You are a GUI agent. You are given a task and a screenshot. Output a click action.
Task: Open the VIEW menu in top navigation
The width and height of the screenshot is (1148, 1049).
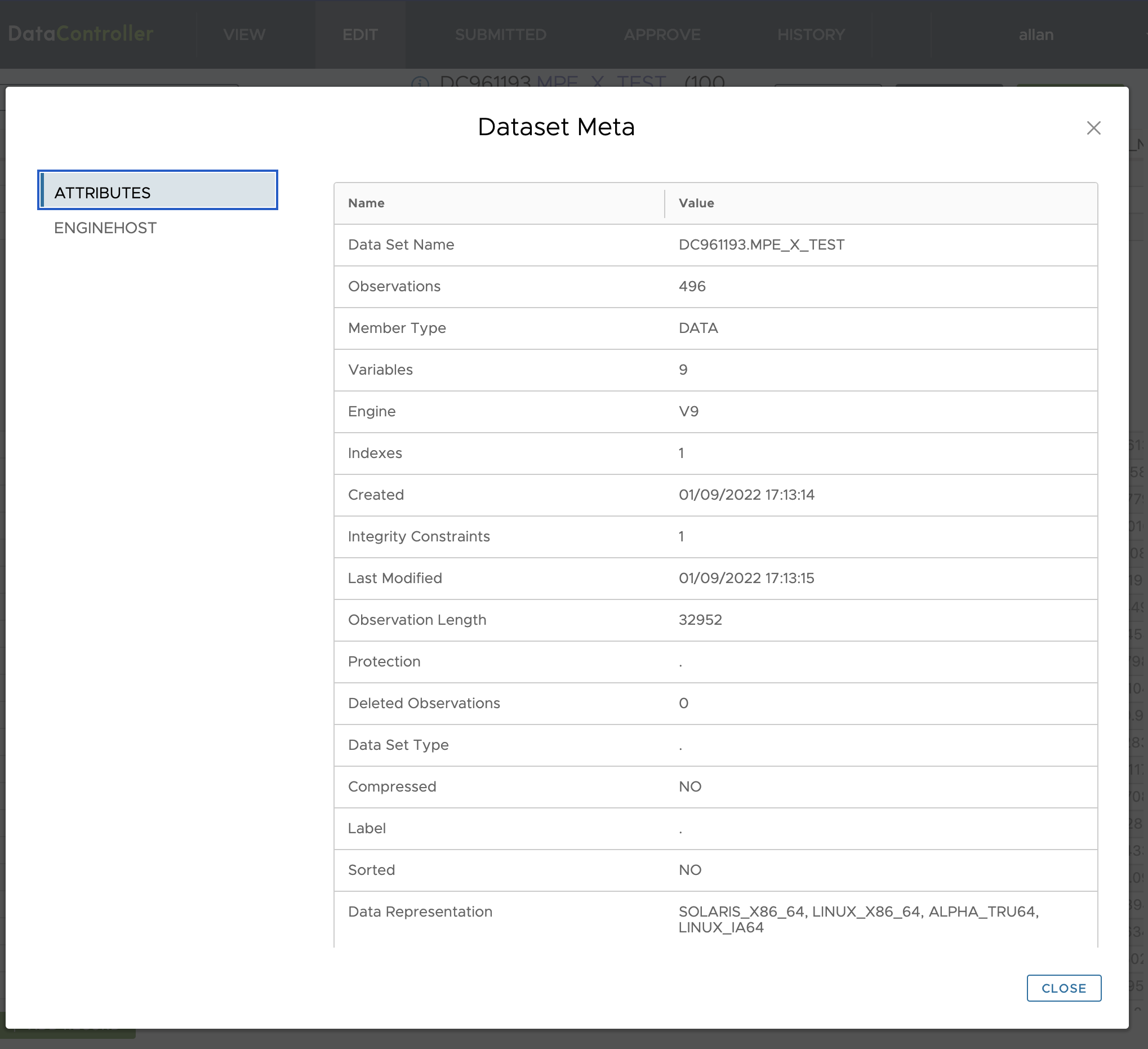244,35
